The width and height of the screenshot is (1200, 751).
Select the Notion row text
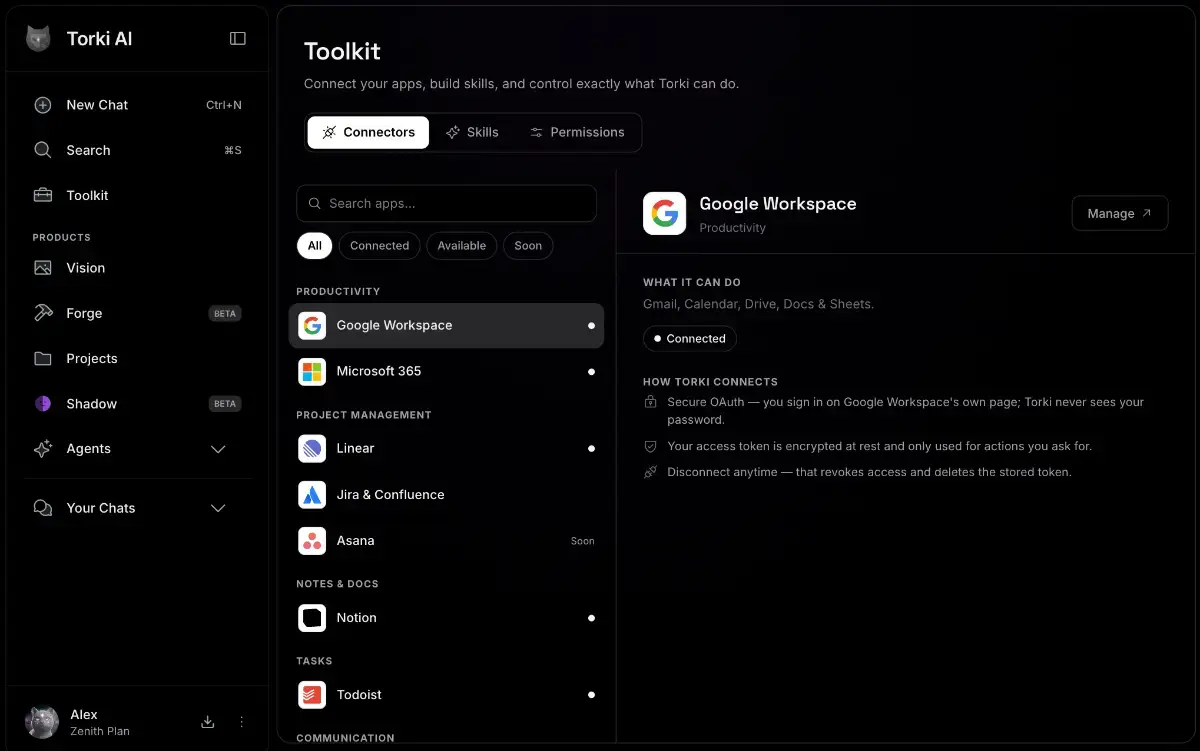click(x=356, y=618)
